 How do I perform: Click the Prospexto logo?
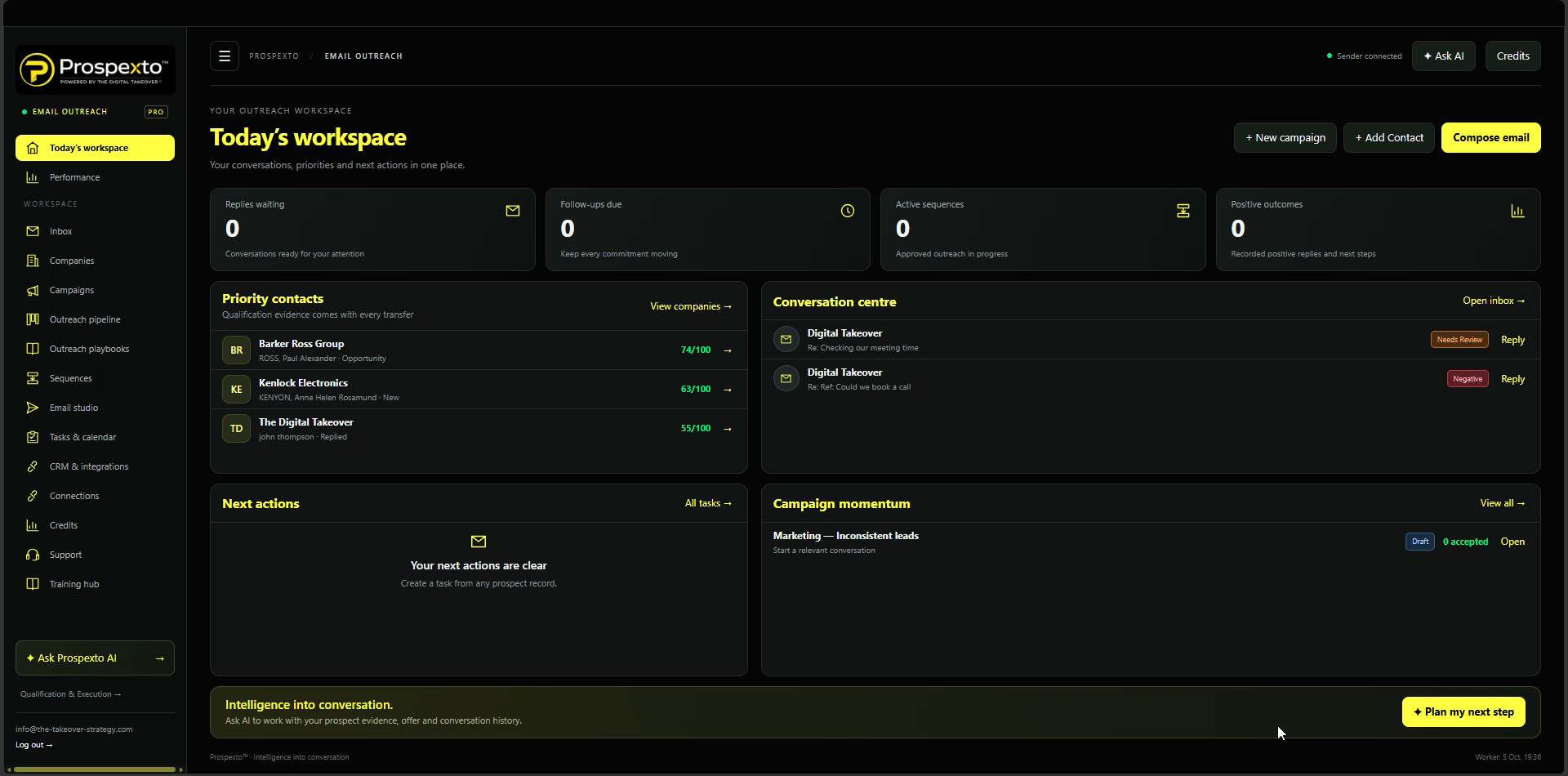click(x=96, y=70)
